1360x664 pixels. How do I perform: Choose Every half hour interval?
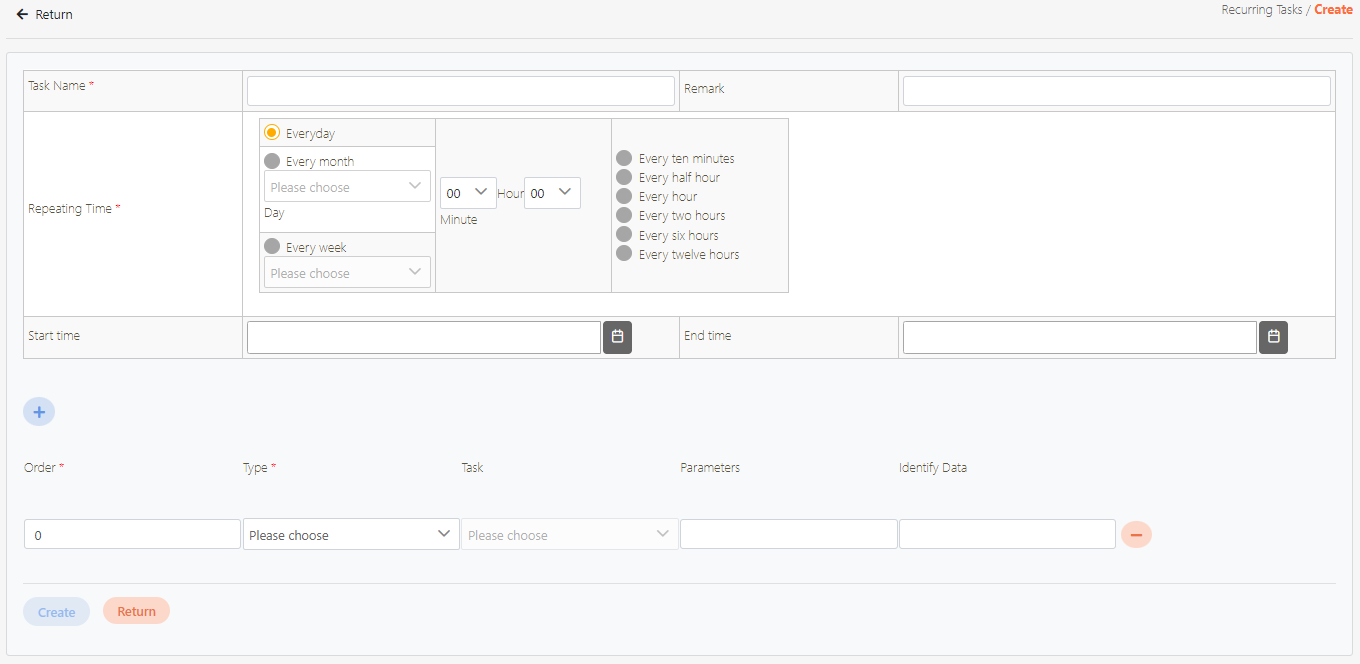coord(624,177)
